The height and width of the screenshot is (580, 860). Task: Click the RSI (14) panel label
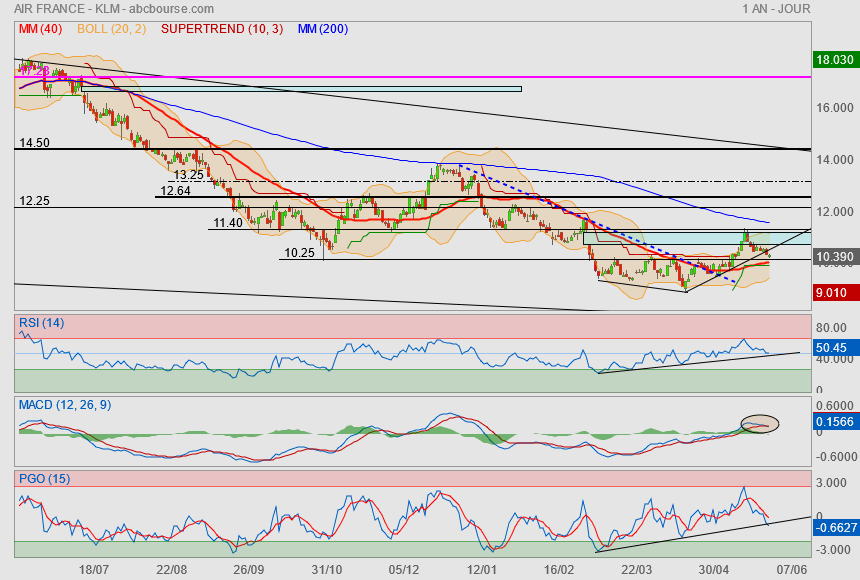[42, 322]
